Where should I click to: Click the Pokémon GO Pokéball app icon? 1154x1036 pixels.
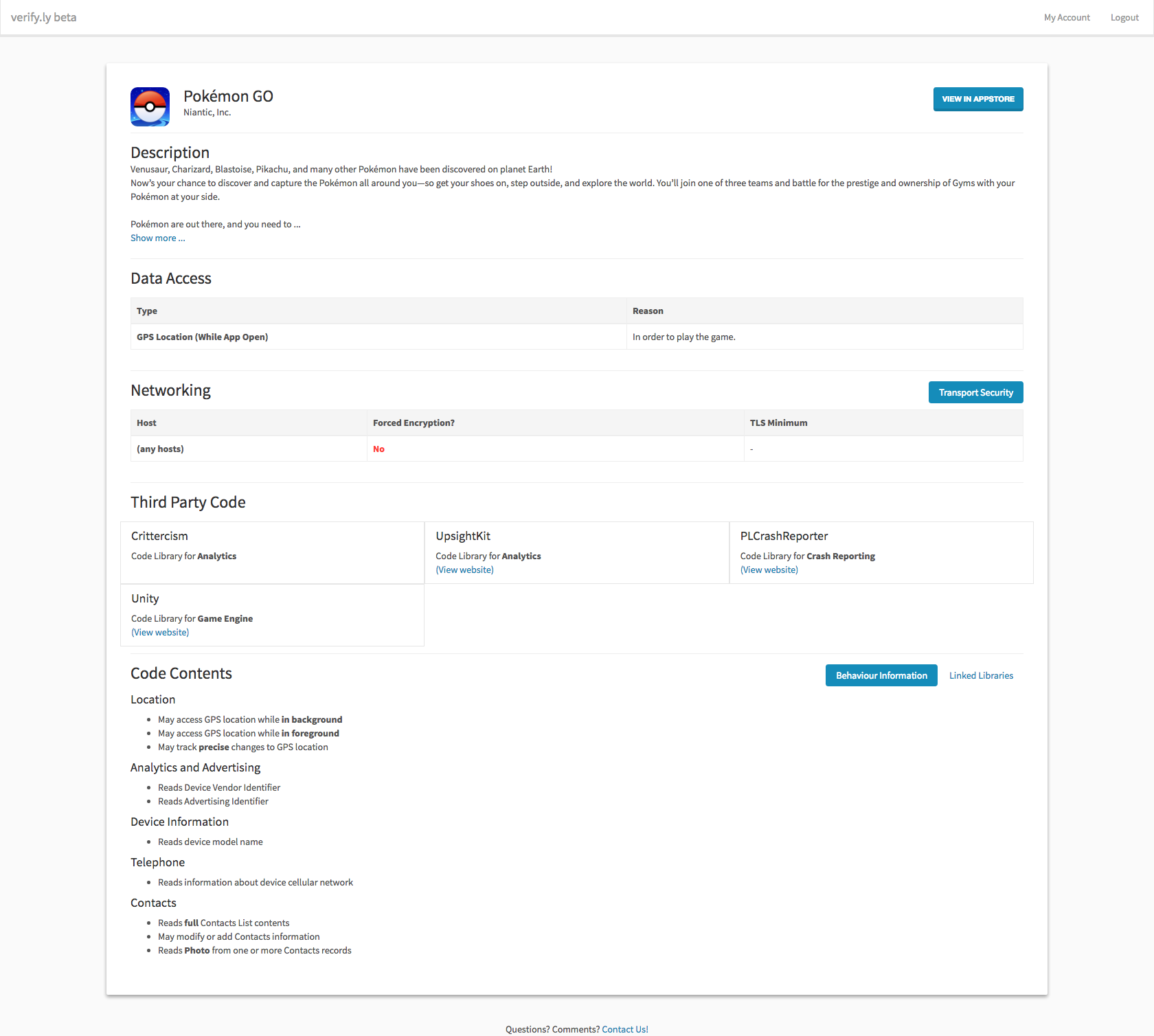(149, 106)
